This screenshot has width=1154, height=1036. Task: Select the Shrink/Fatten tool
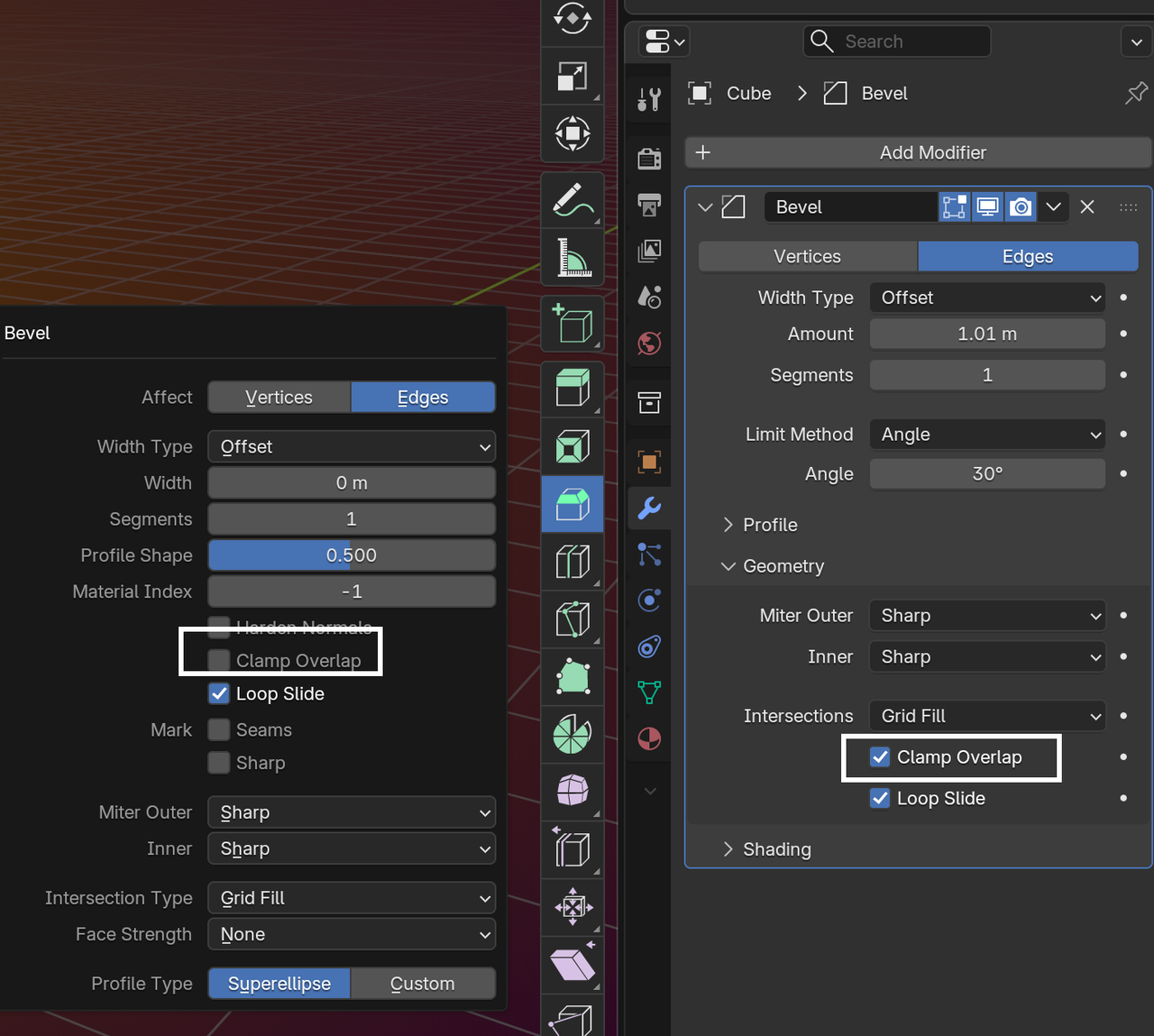[x=572, y=906]
